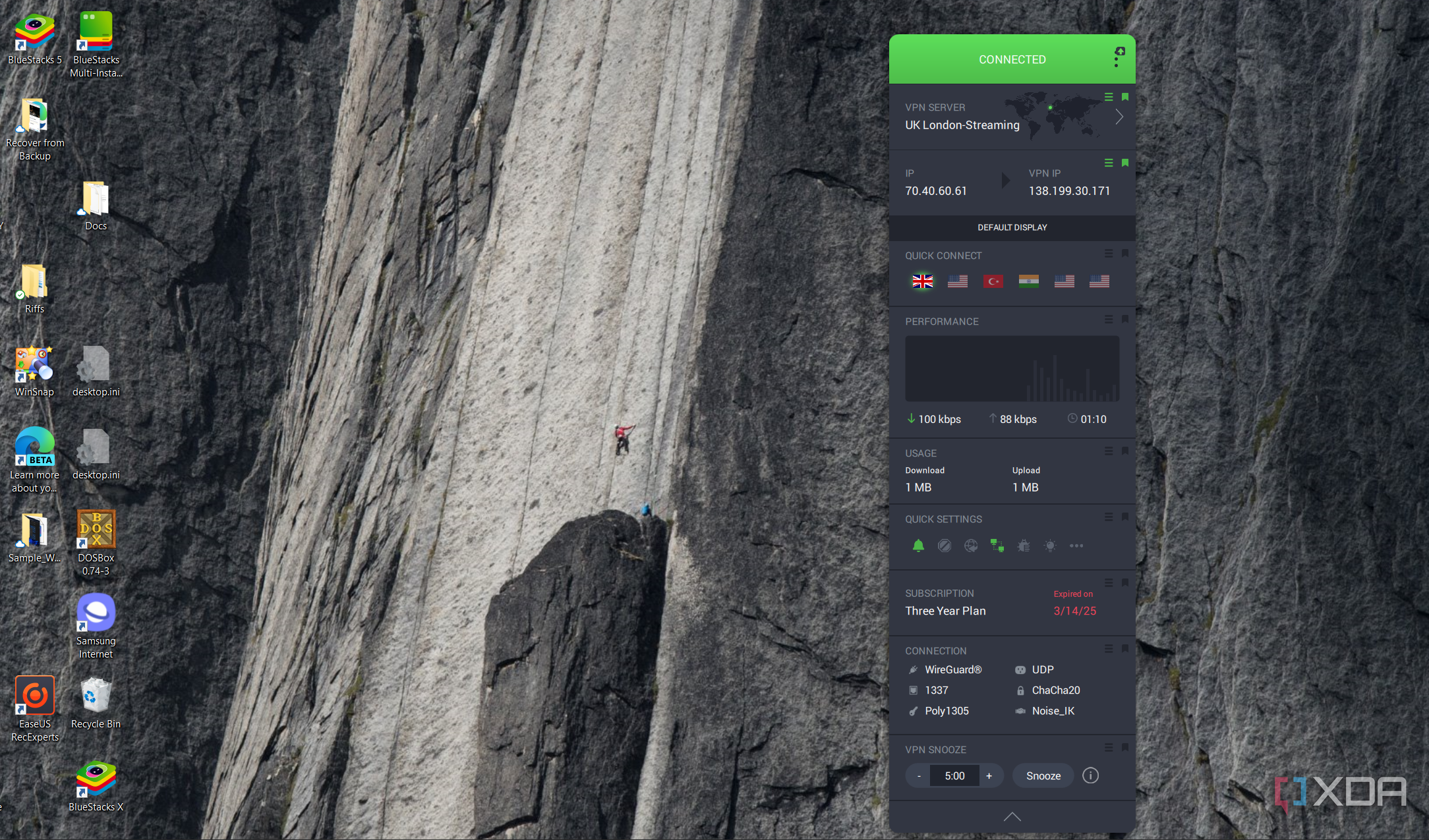
Task: Click the Usage tile reorder handle
Action: (1109, 451)
